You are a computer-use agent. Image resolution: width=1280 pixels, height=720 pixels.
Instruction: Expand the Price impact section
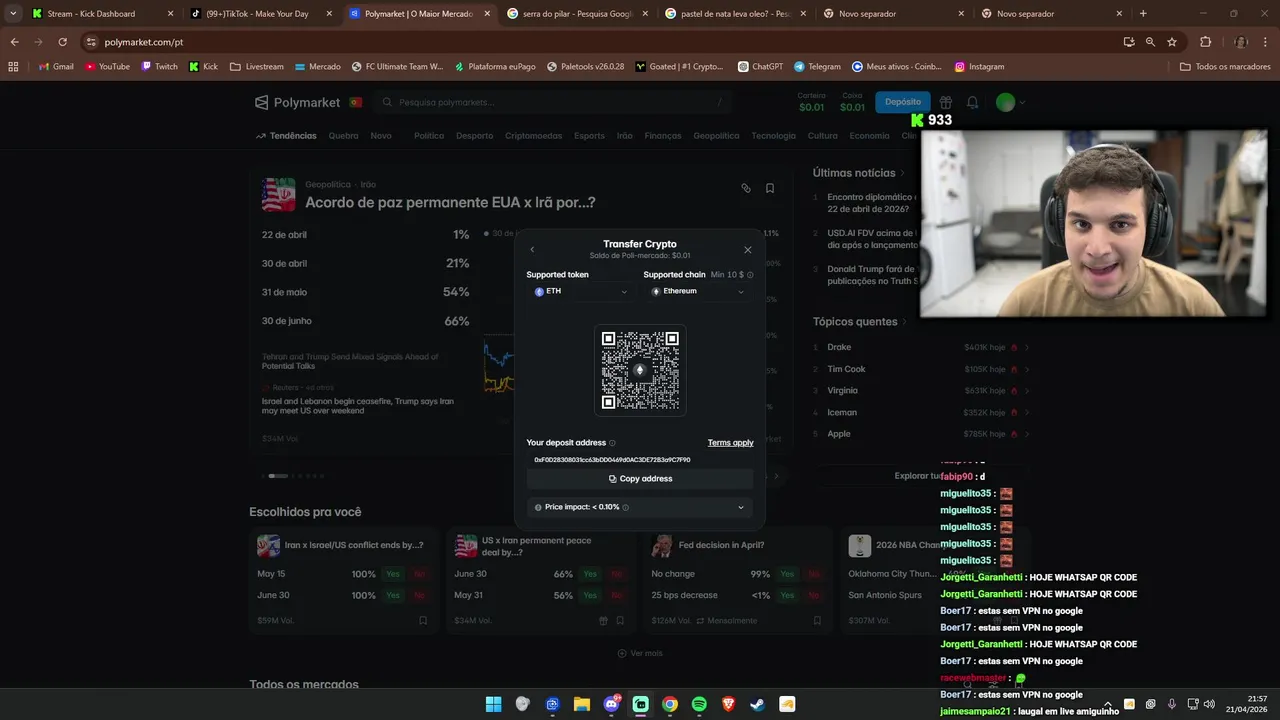tap(640, 507)
